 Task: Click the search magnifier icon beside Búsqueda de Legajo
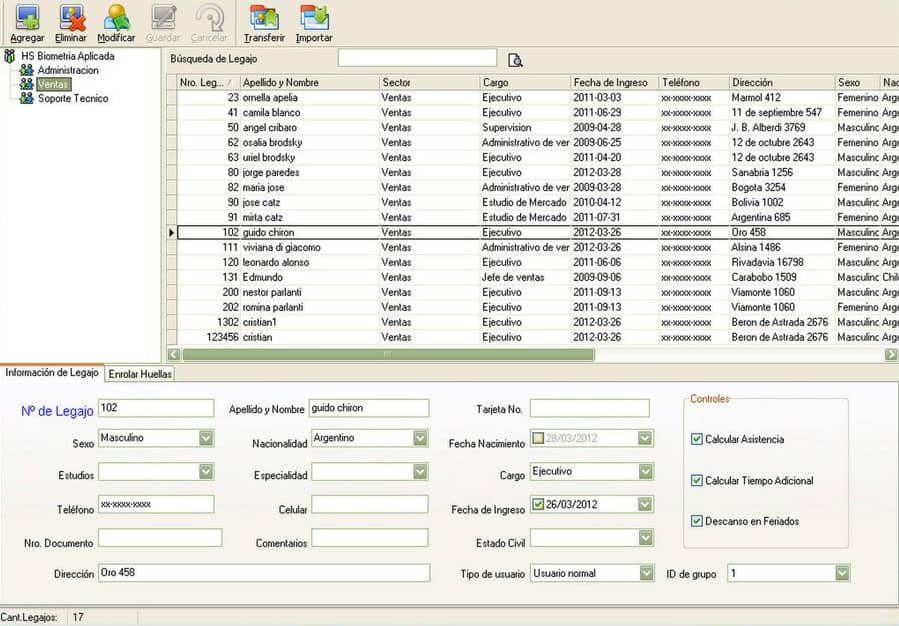pos(515,60)
